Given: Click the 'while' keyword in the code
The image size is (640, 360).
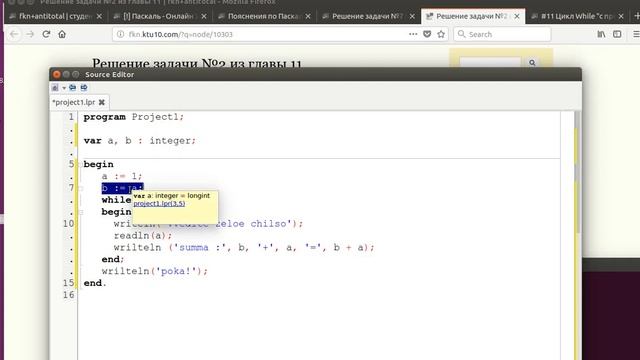Looking at the screenshot, I should [116, 200].
